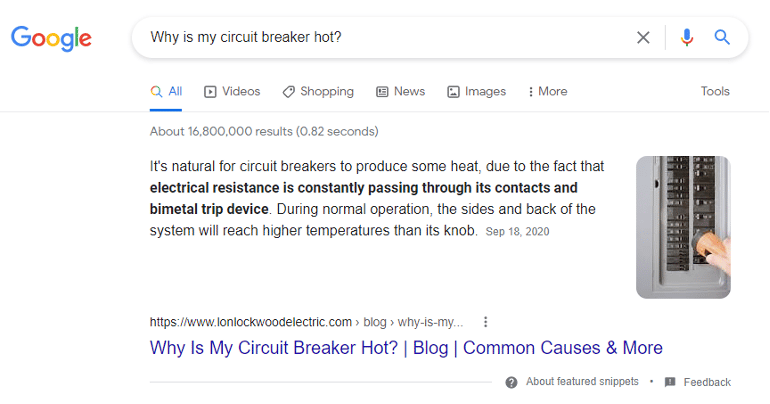Open the More search filters menu
The width and height of the screenshot is (770, 404).
click(547, 92)
